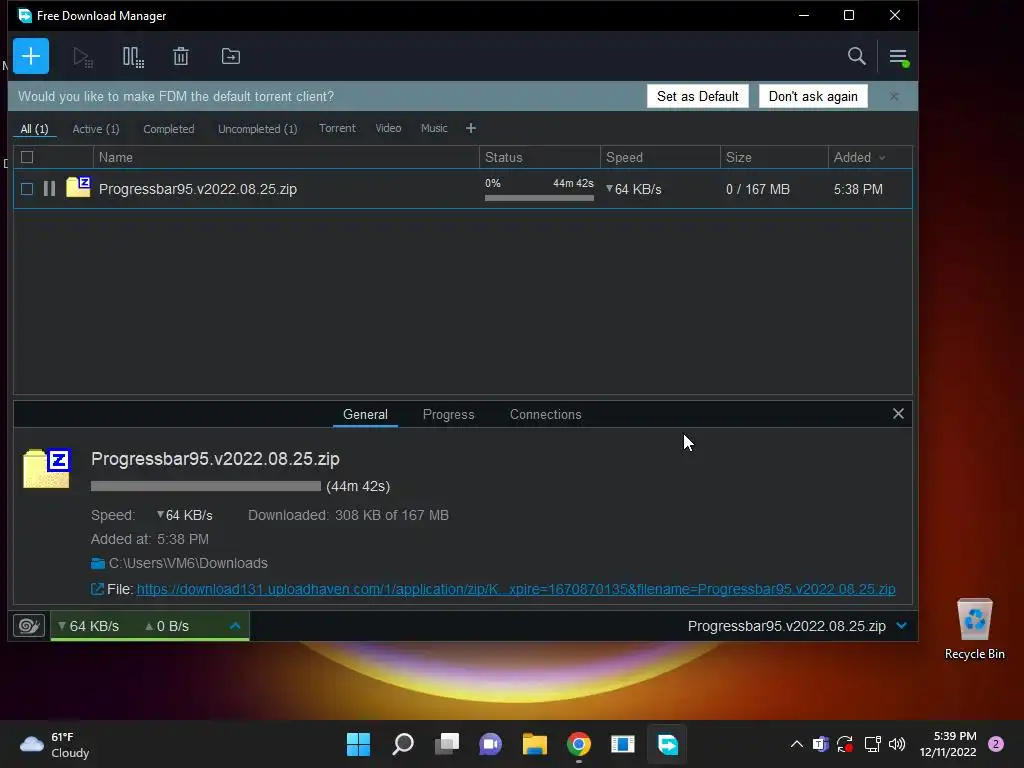The height and width of the screenshot is (768, 1024).
Task: Click the move to folder toolbar icon
Action: click(231, 56)
